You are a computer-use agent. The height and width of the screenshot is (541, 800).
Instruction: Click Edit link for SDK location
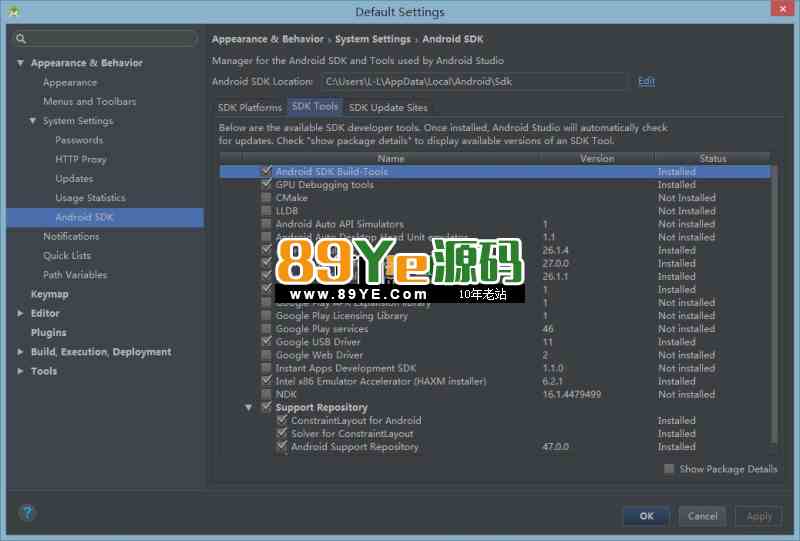pos(646,82)
